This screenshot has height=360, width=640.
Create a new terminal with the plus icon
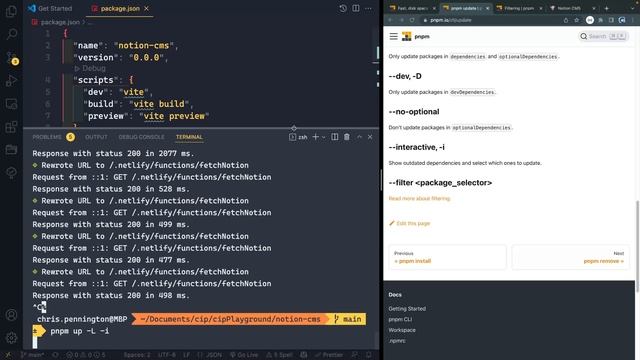click(x=316, y=137)
